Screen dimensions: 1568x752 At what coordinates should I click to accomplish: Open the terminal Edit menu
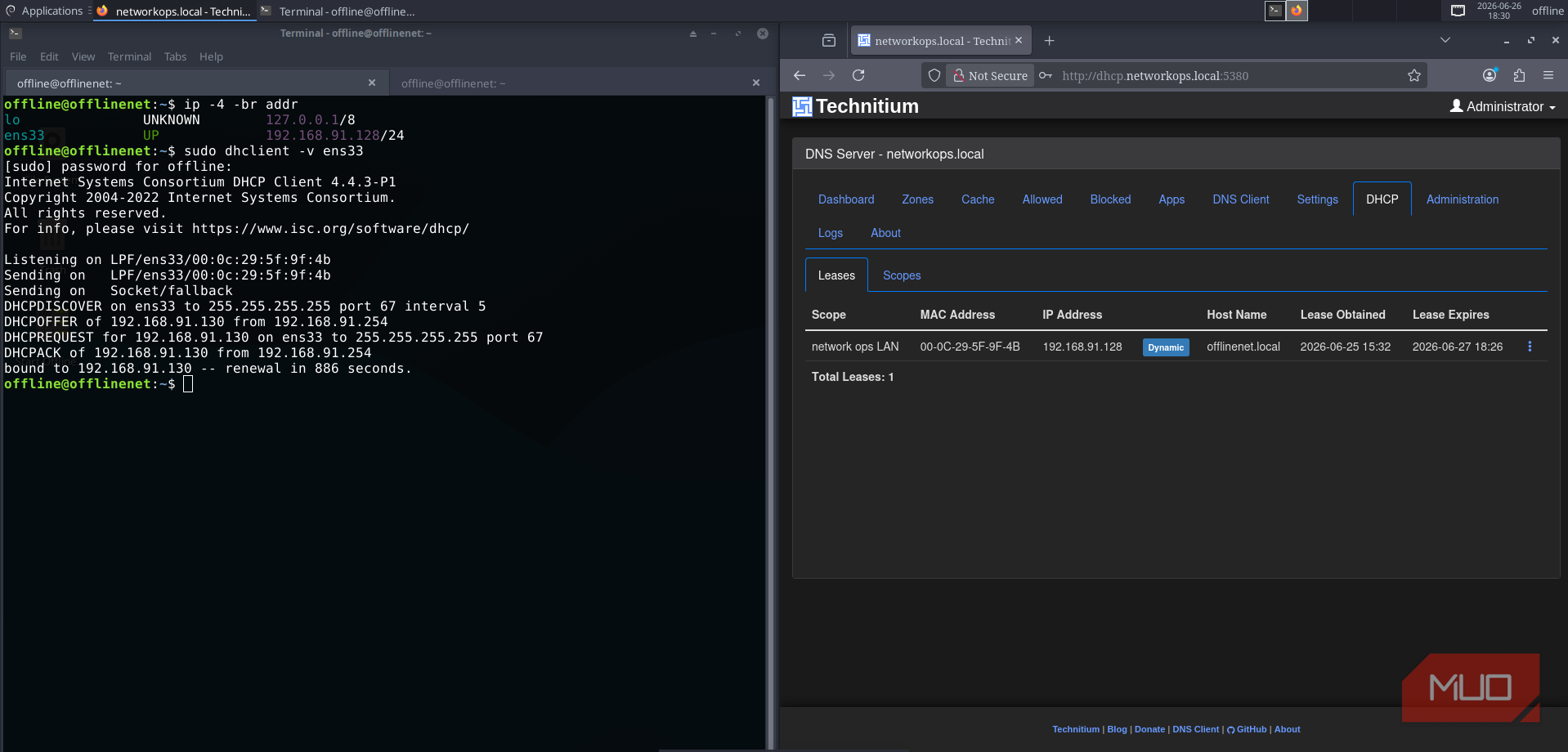[x=49, y=56]
